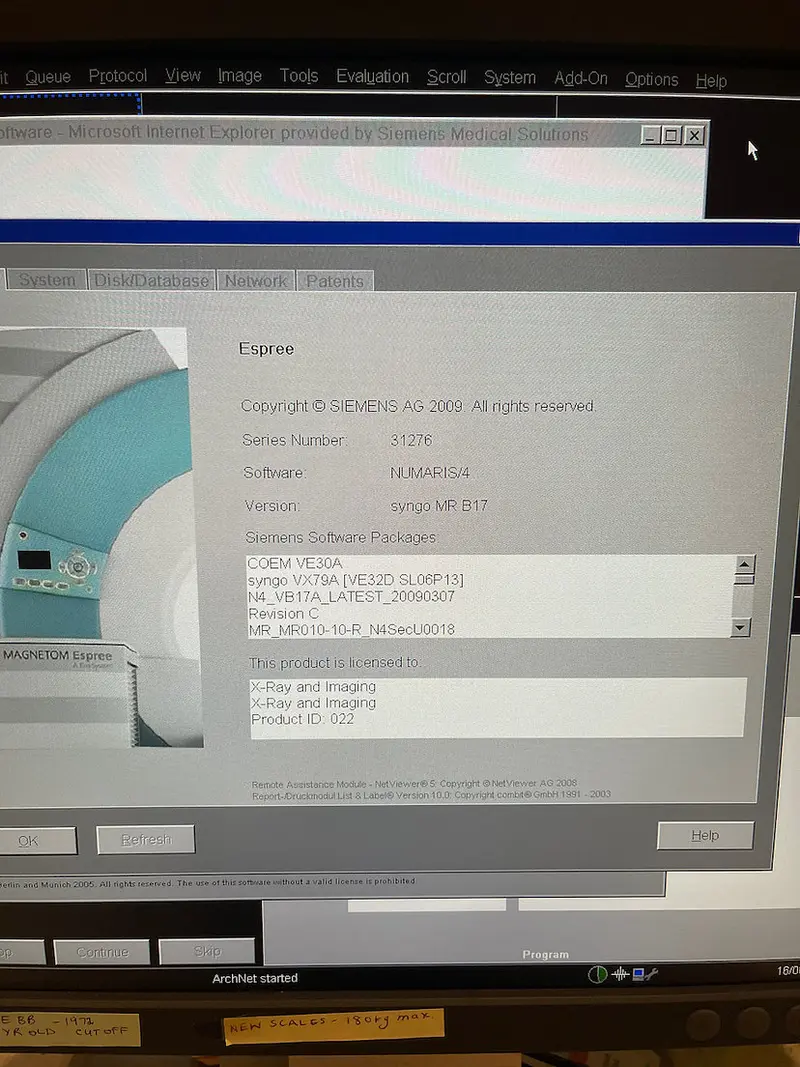Select N4_VB17A_LATEST_20090307 package line
Screen dimensions: 800x1067
[351, 597]
